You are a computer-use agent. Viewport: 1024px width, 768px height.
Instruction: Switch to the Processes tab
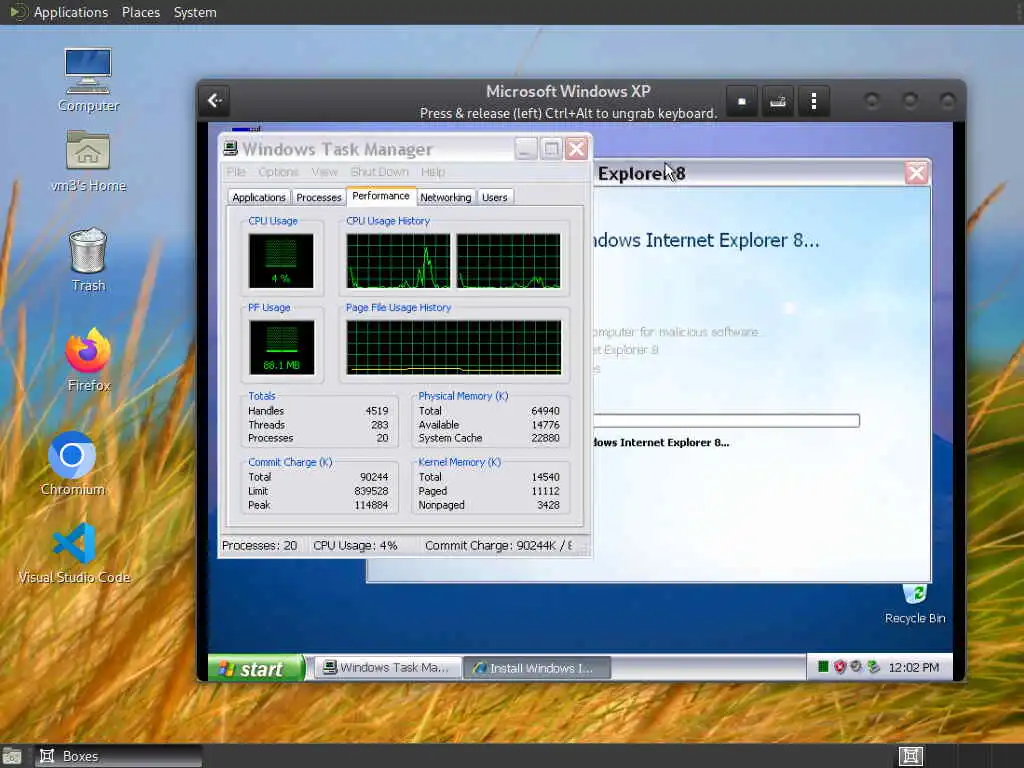[319, 197]
